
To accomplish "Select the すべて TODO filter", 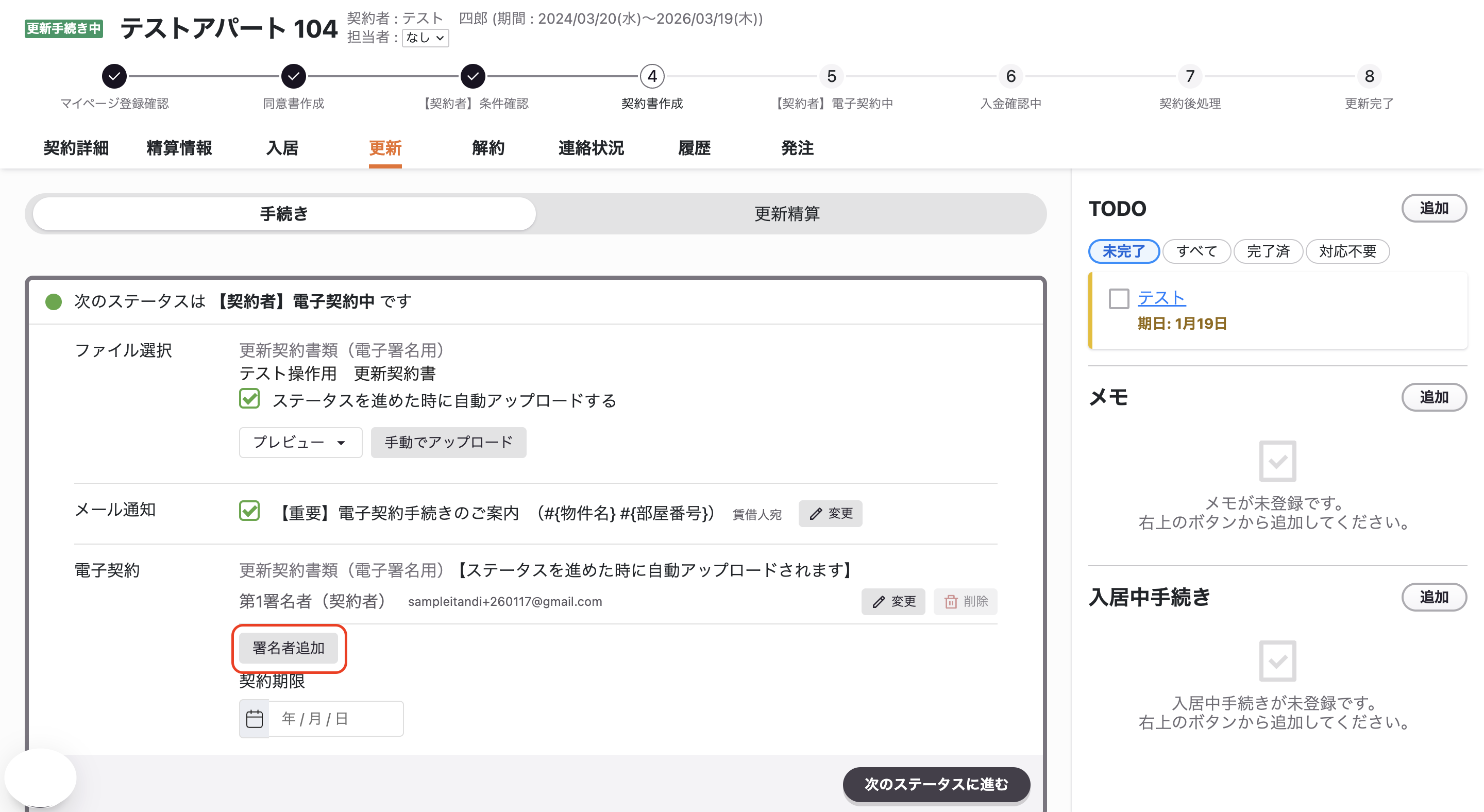I will point(1196,251).
